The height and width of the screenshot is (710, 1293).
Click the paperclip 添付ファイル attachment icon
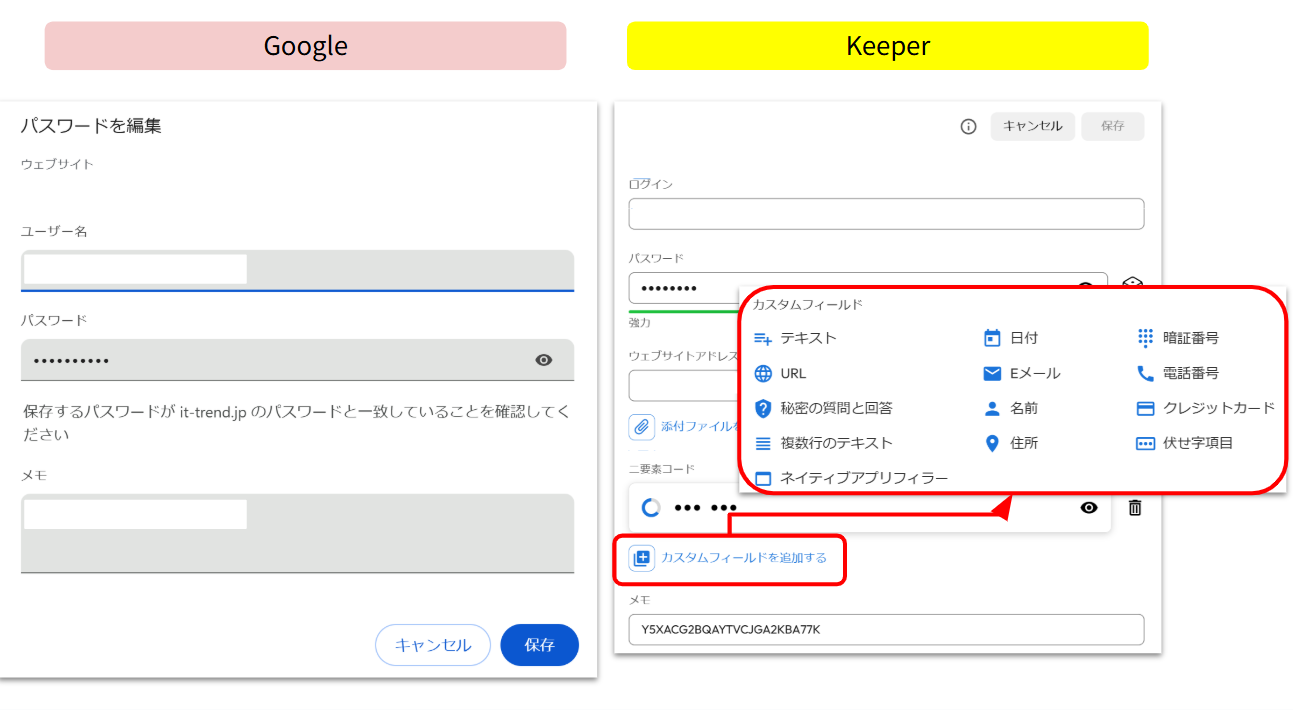[x=641, y=427]
